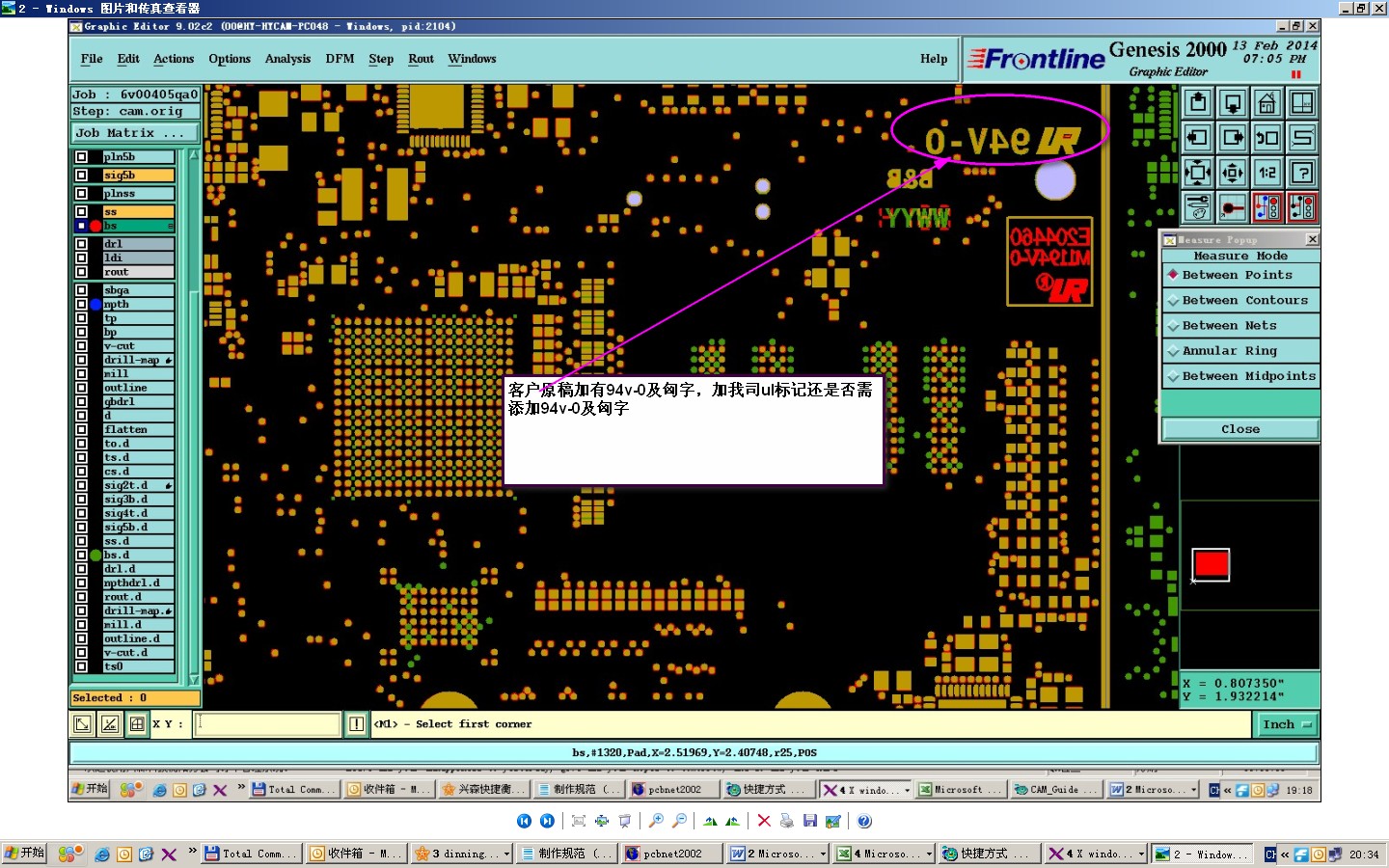Click the snap point icon with red dot
Screen dimensions: 1389x868
tap(1232, 207)
